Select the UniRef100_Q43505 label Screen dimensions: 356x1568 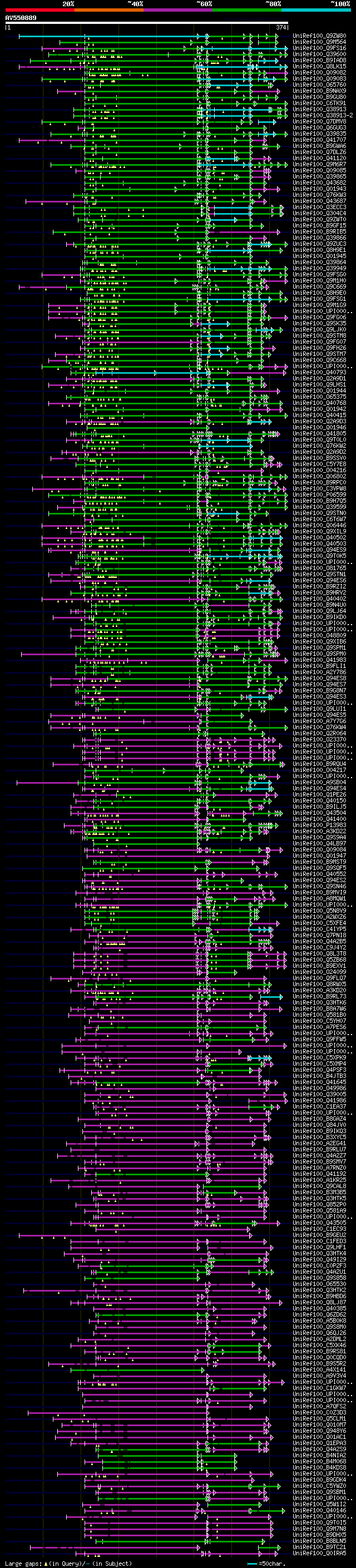click(x=319, y=1224)
